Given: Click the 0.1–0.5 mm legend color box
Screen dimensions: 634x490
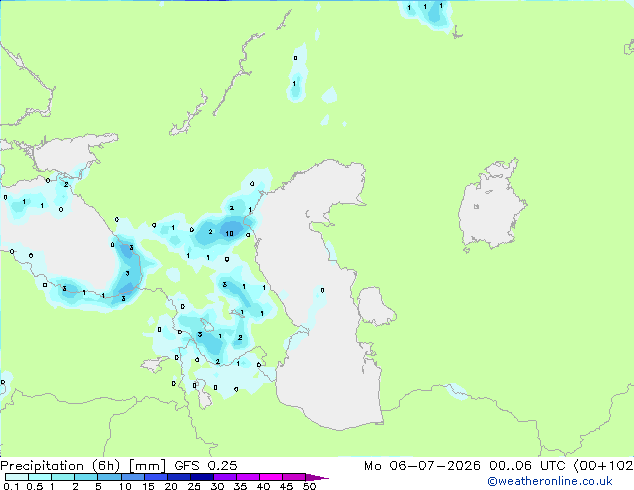Looking at the screenshot, I should (17, 477).
